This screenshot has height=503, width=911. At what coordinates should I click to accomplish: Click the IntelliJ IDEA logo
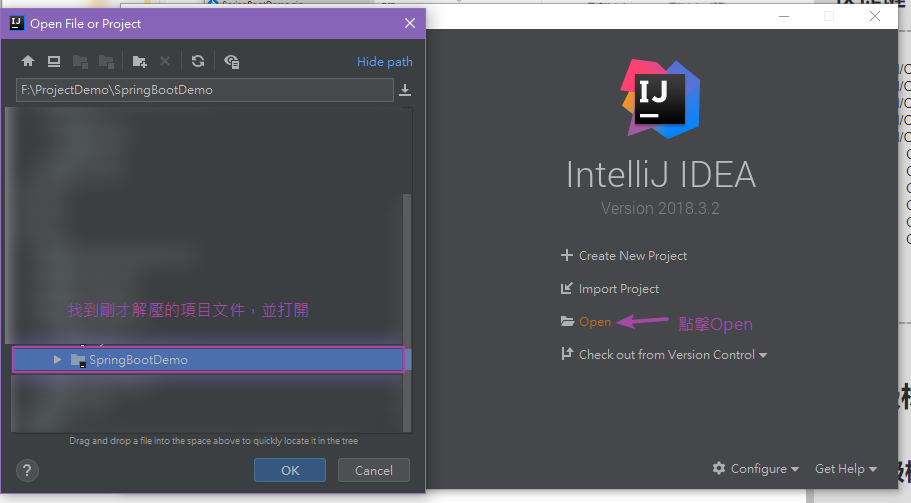coord(661,99)
